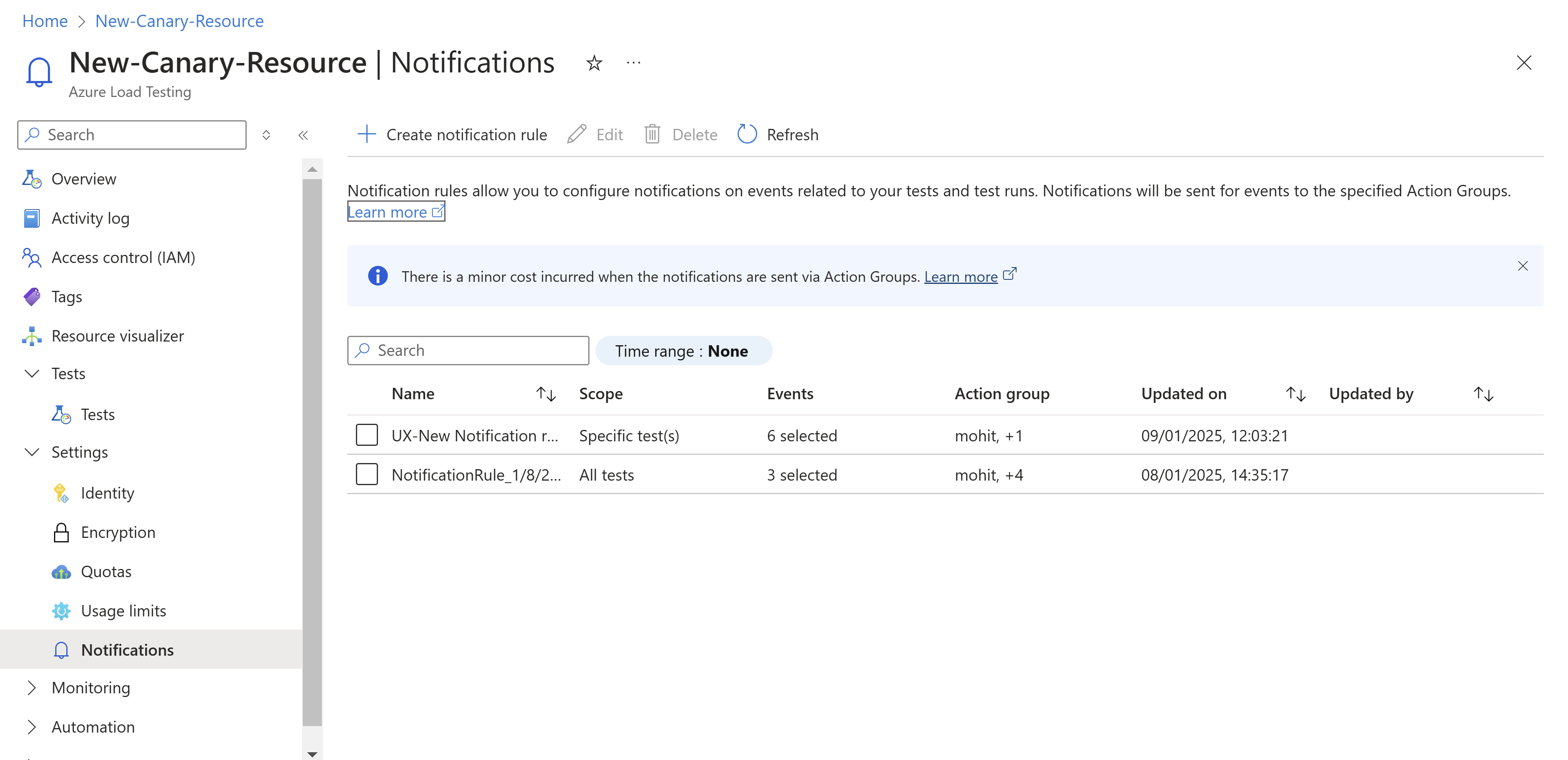Click the blue info icon in banner
Screen dimensions: 1568x760
[378, 276]
